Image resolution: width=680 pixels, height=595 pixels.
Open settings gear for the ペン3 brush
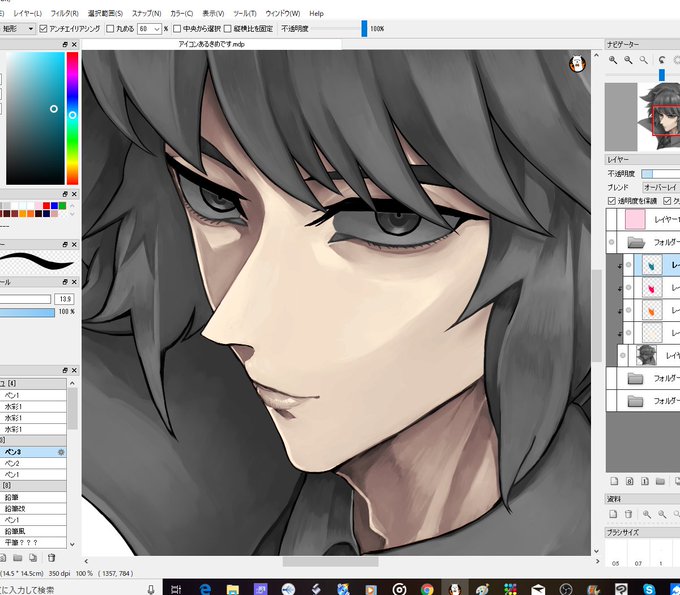coord(61,452)
